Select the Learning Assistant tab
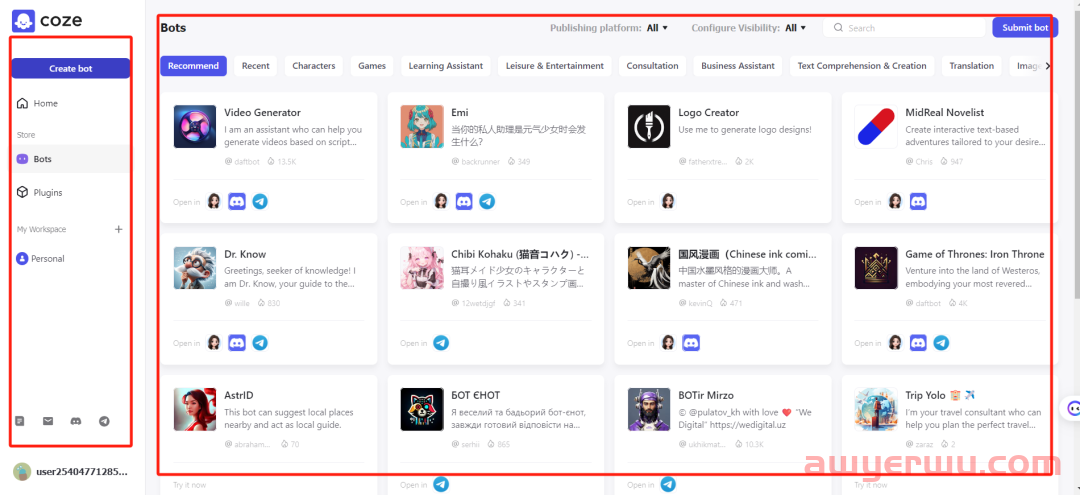The height and width of the screenshot is (495, 1080). pos(446,66)
